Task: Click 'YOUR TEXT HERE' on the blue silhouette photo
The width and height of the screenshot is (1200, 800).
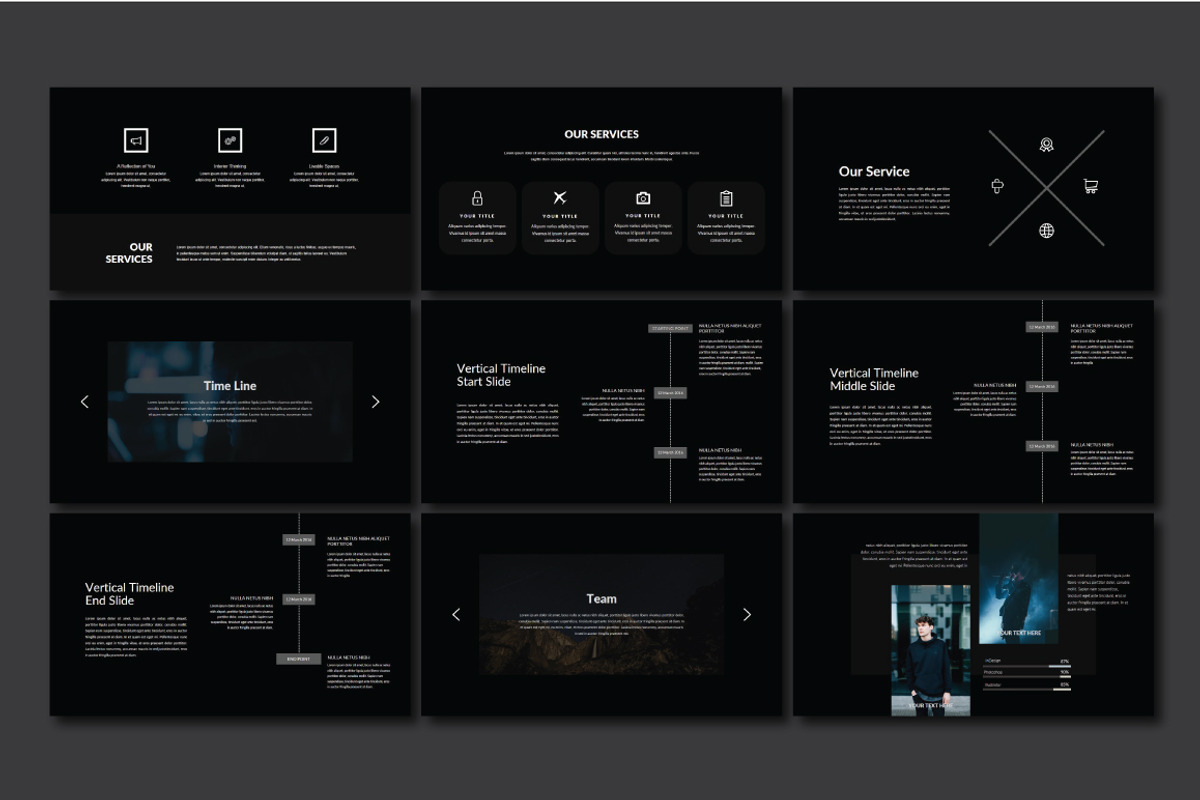Action: tap(1019, 633)
